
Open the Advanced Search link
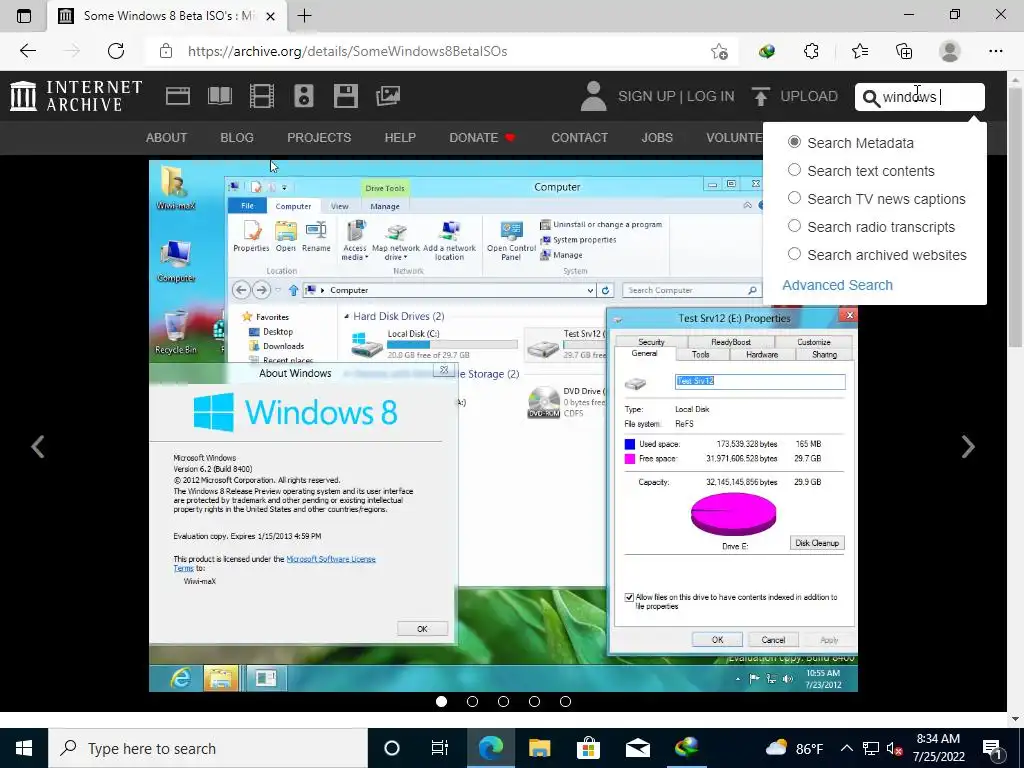(x=837, y=285)
